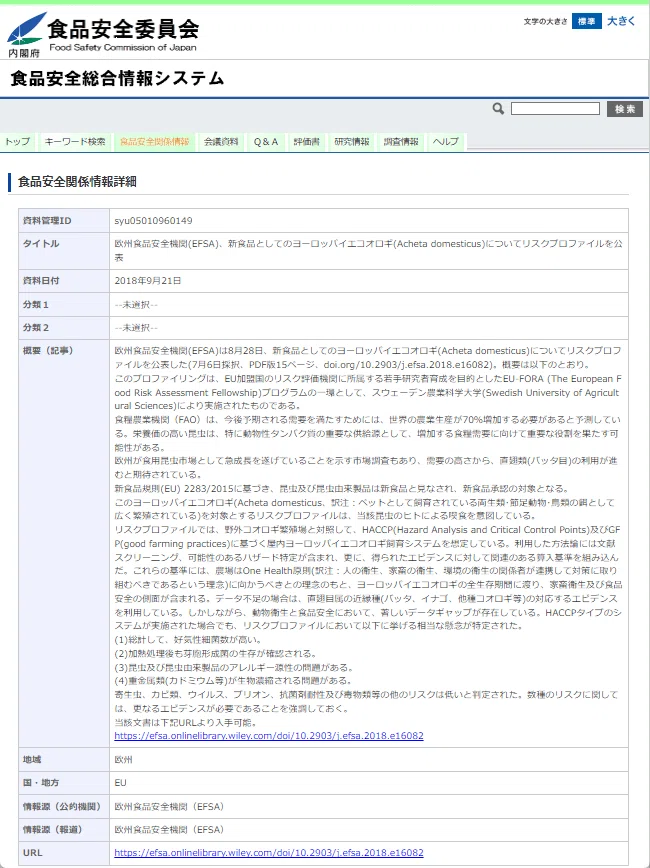This screenshot has width=650, height=868.
Task: Click the date 2018年9月21日
Action: click(x=148, y=281)
